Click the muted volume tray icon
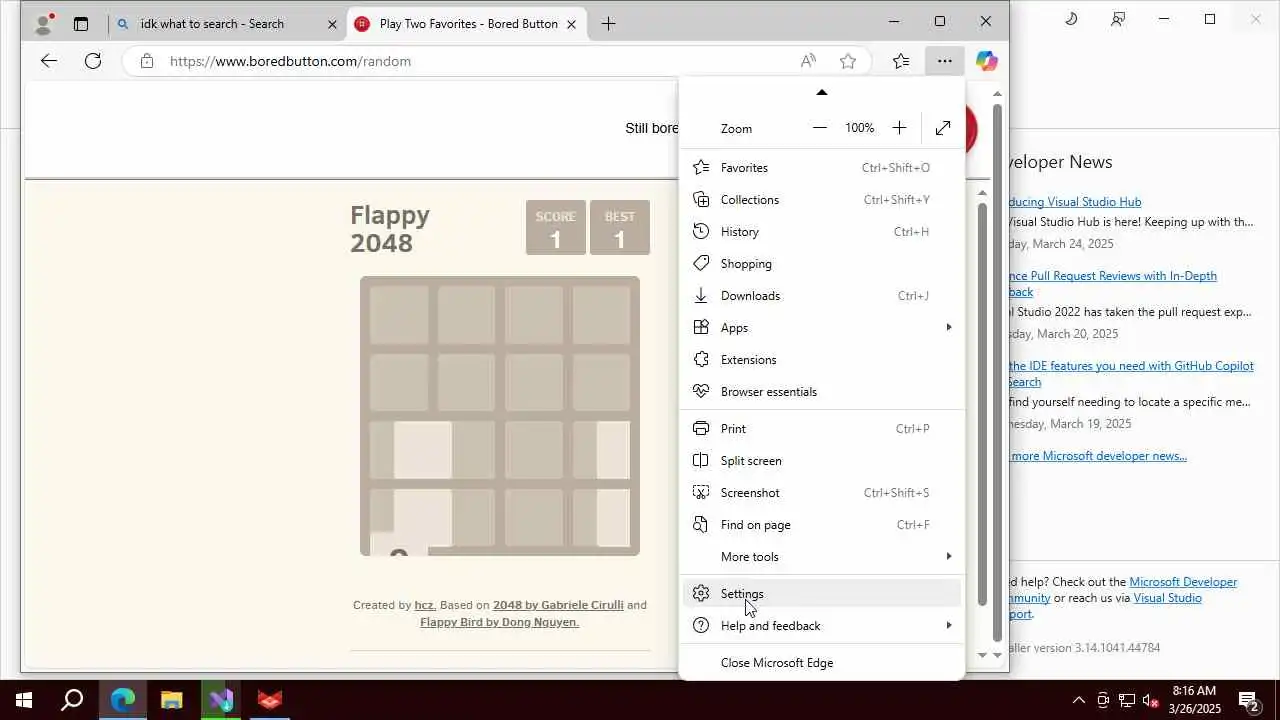The height and width of the screenshot is (720, 1280). click(1151, 700)
